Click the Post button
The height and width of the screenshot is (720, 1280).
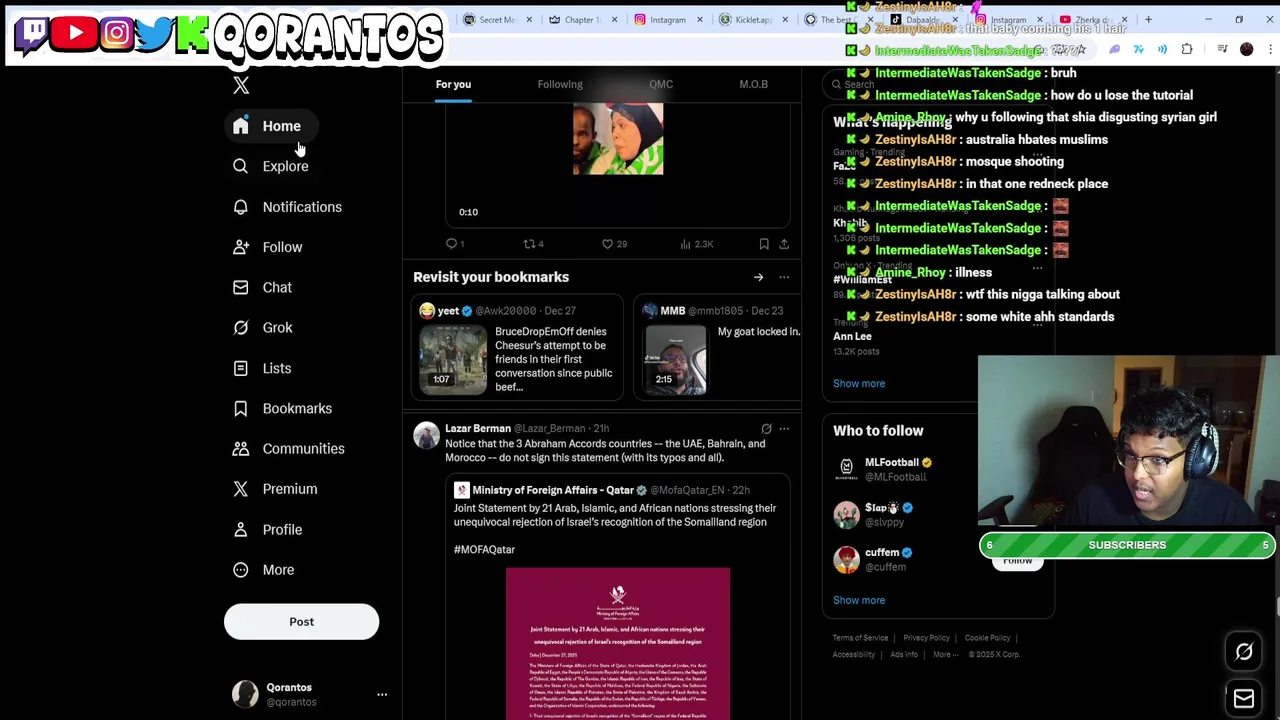coord(301,622)
